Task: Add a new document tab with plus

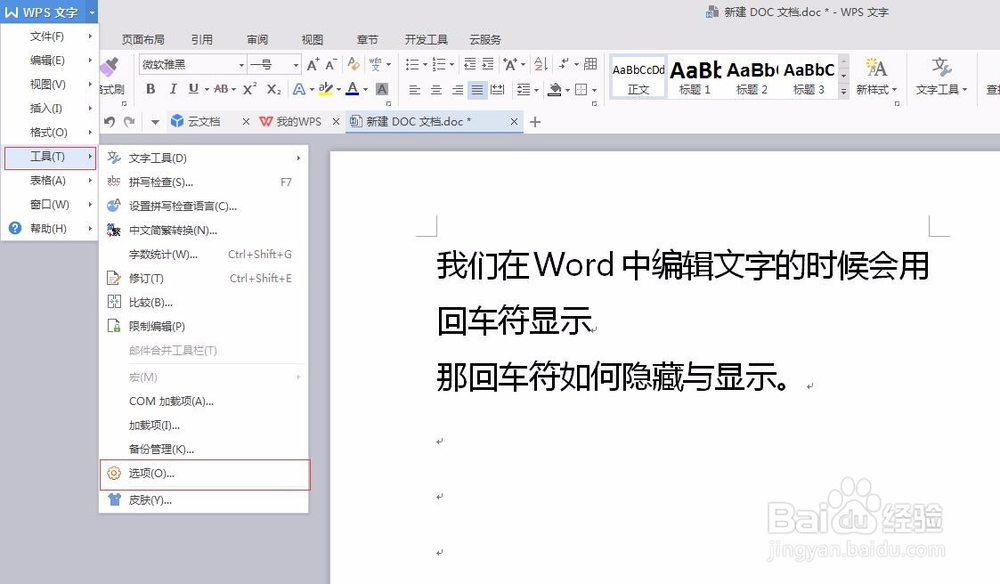Action: 535,122
